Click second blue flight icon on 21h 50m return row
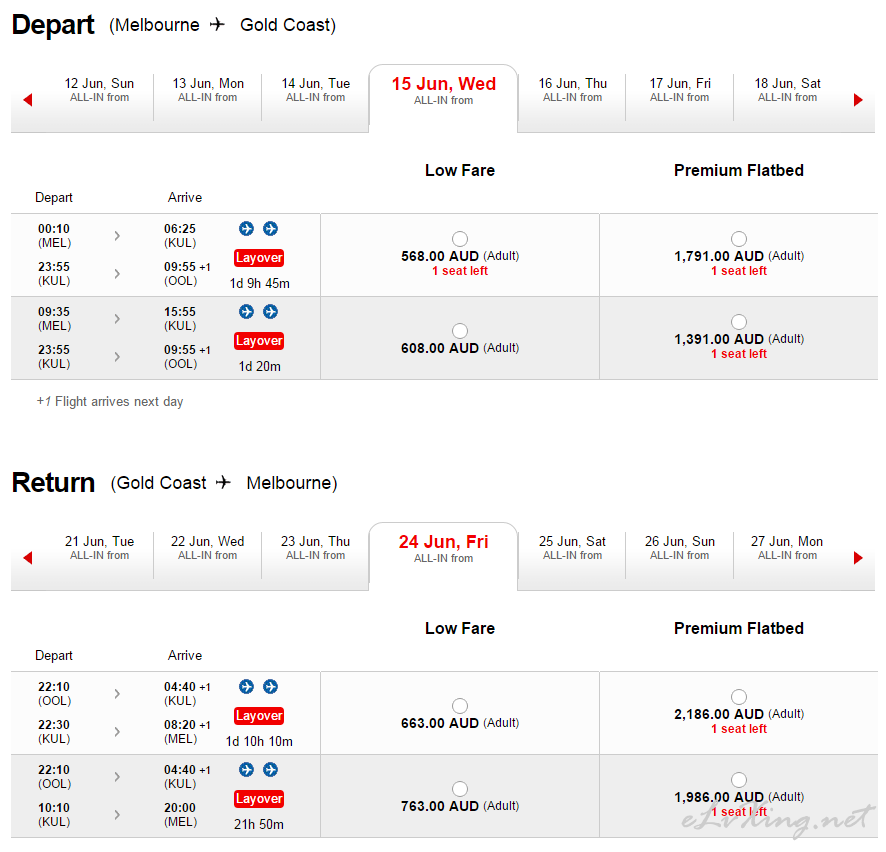The height and width of the screenshot is (852, 886). point(271,770)
